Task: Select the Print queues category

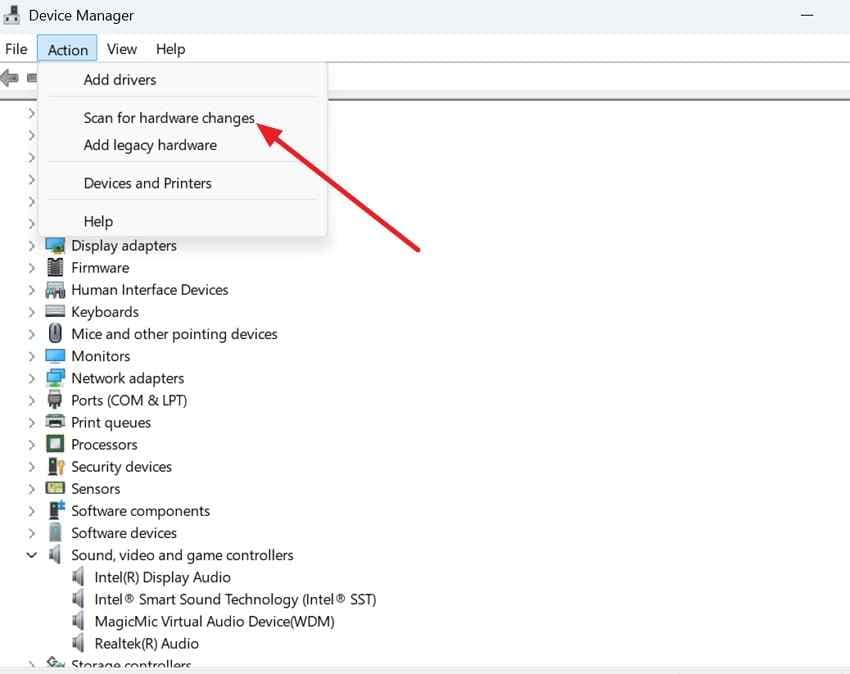Action: (x=111, y=422)
